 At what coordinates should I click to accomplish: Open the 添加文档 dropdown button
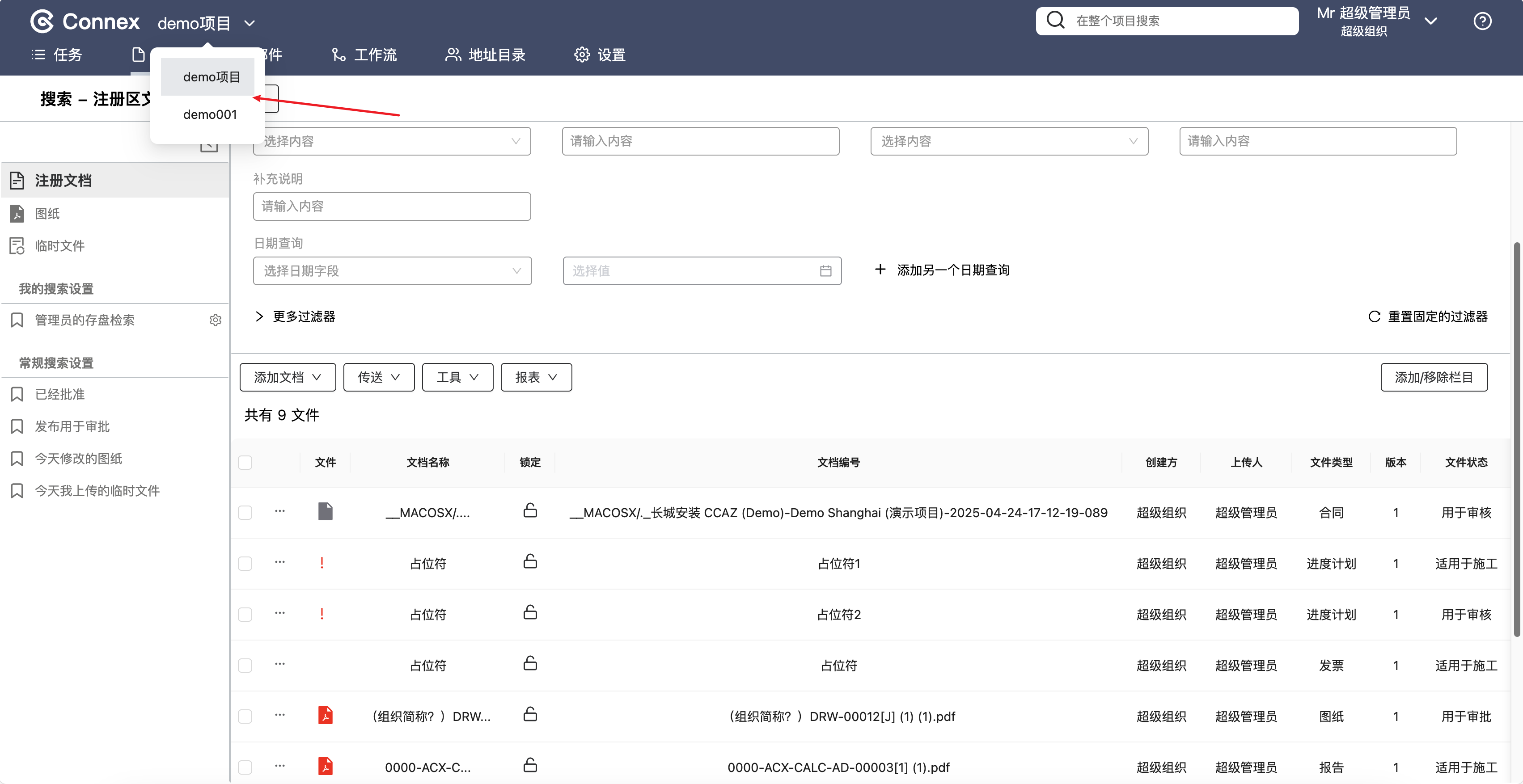coord(288,377)
